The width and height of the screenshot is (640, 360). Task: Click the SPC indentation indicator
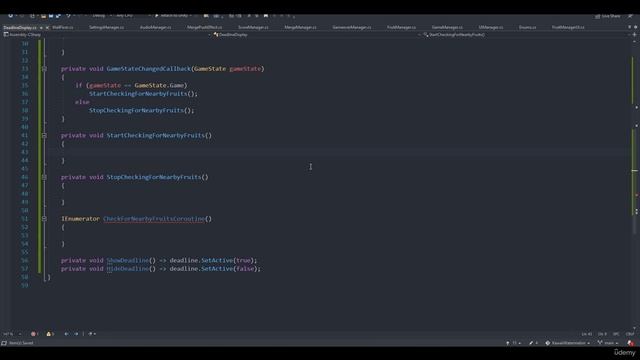[616, 334]
